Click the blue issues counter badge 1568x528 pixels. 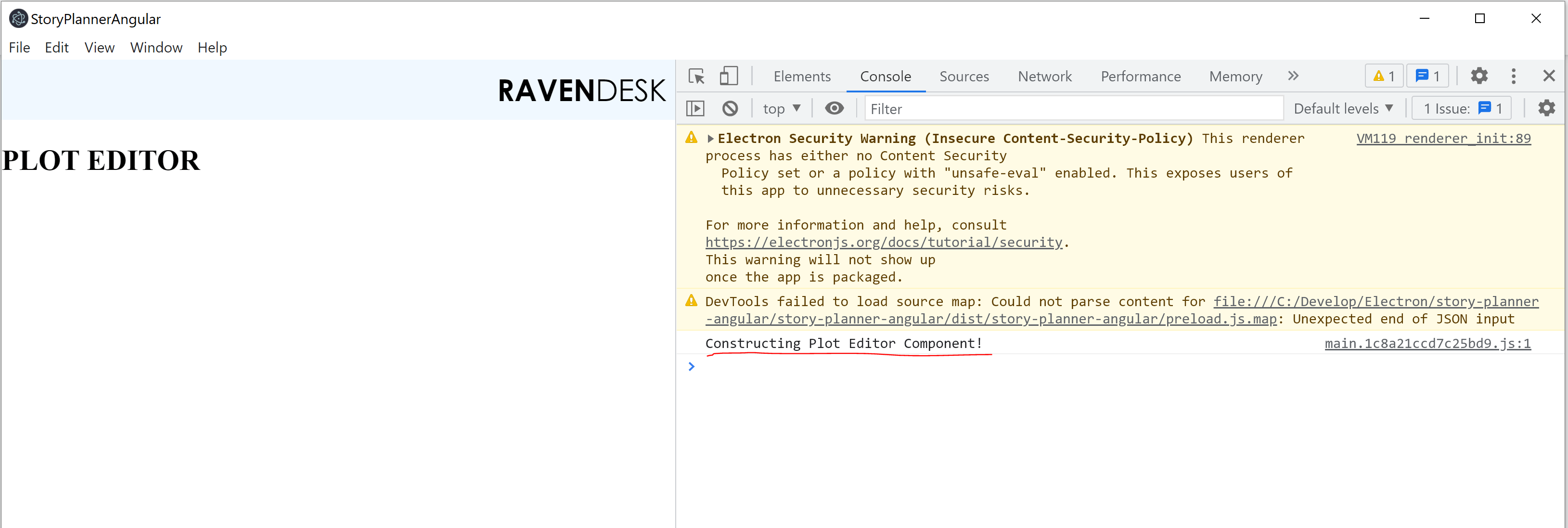coord(1427,76)
